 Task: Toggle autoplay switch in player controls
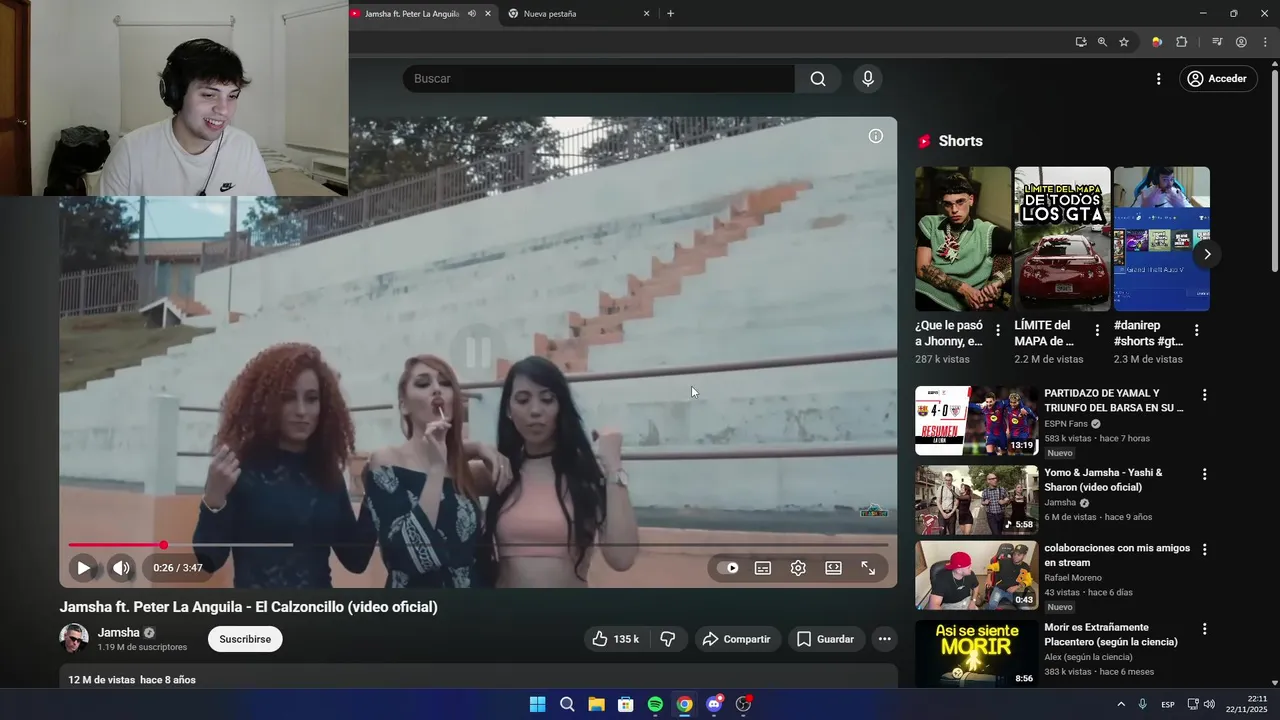pyautogui.click(x=727, y=568)
